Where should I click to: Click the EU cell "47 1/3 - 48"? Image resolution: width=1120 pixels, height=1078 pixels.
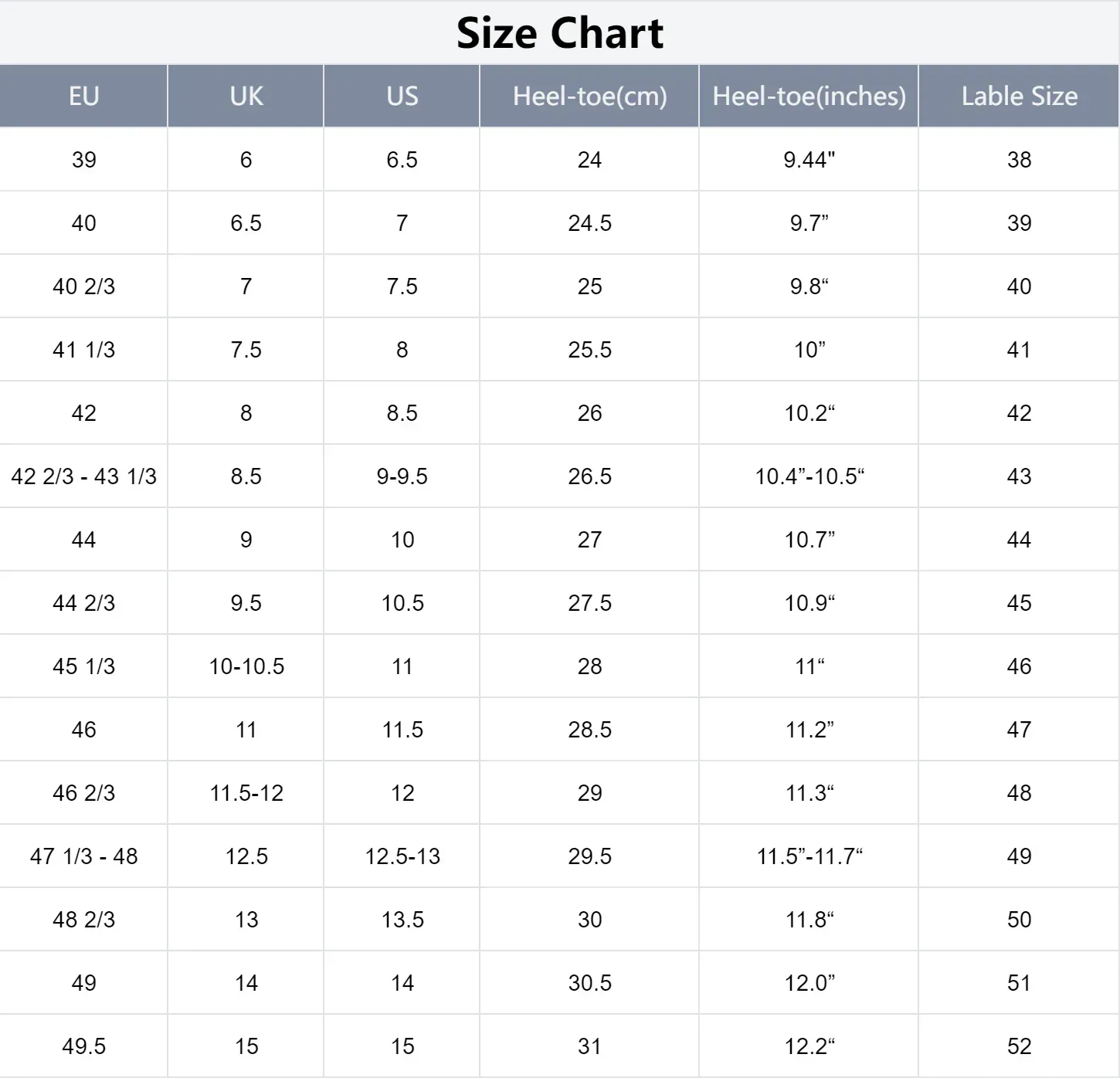pyautogui.click(x=83, y=856)
